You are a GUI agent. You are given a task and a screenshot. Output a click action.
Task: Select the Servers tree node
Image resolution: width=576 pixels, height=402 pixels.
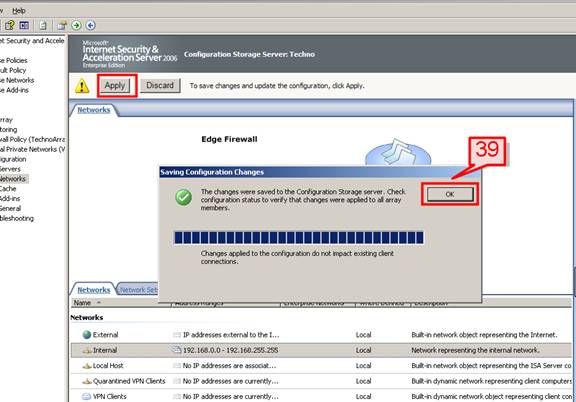(10, 169)
